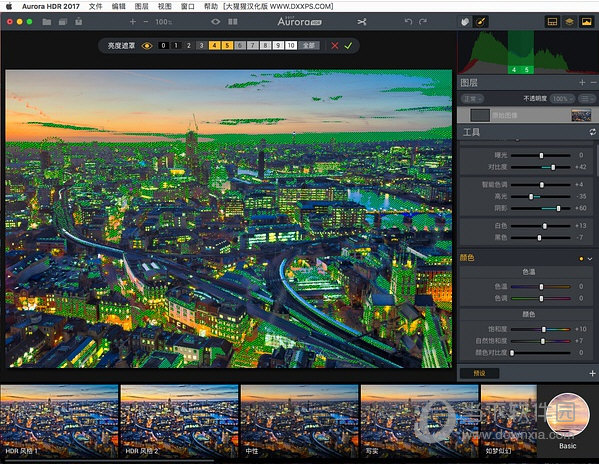Deselect highlighted luminosity zone 4
This screenshot has height=464, width=599.
tap(214, 45)
